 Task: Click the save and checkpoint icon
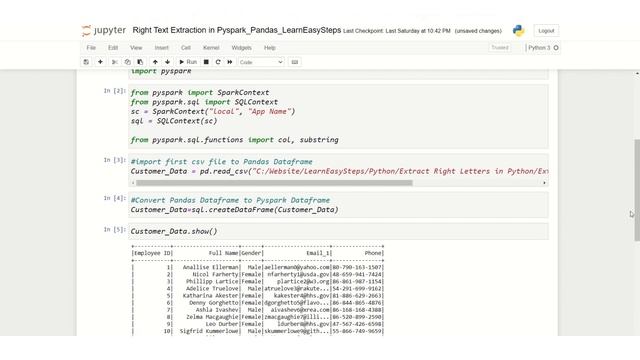pyautogui.click(x=86, y=62)
